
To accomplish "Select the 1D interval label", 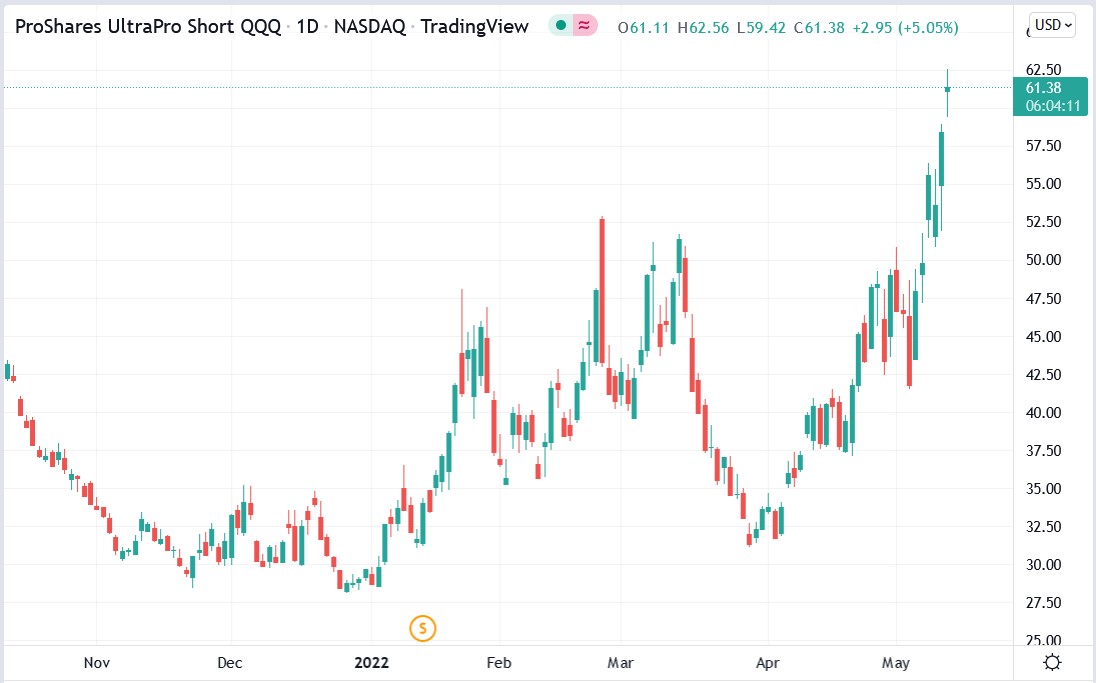I will click(x=308, y=27).
